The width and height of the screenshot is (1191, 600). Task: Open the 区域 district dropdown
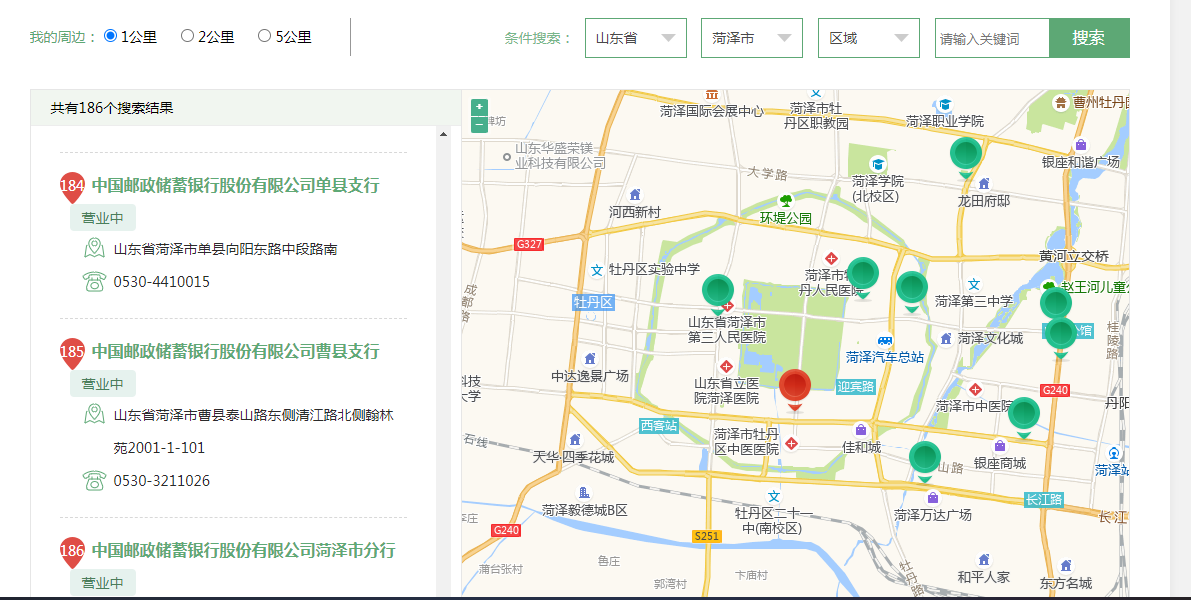pos(869,38)
